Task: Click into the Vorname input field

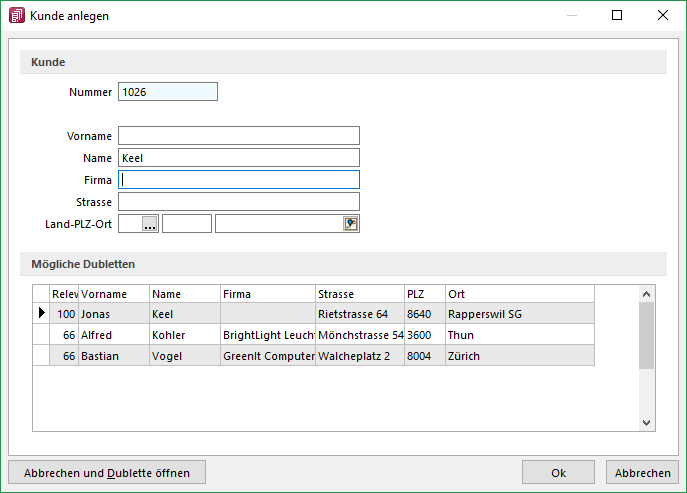Action: click(x=239, y=136)
